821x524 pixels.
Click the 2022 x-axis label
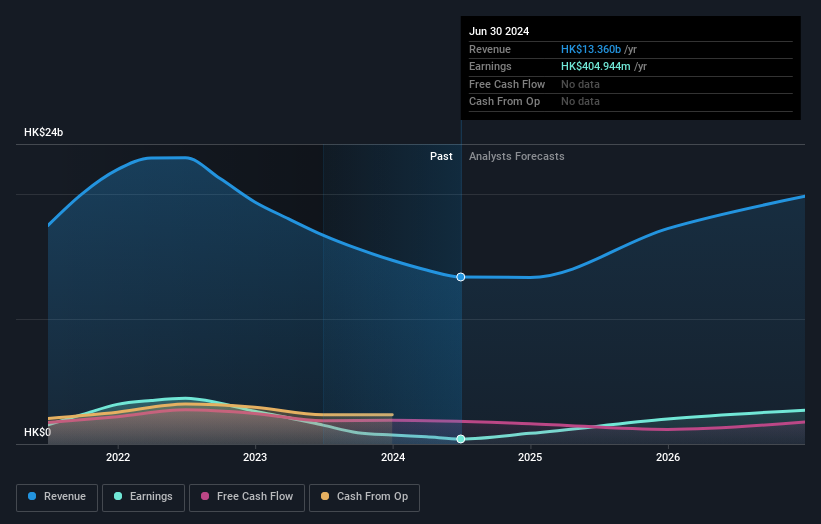tap(118, 457)
